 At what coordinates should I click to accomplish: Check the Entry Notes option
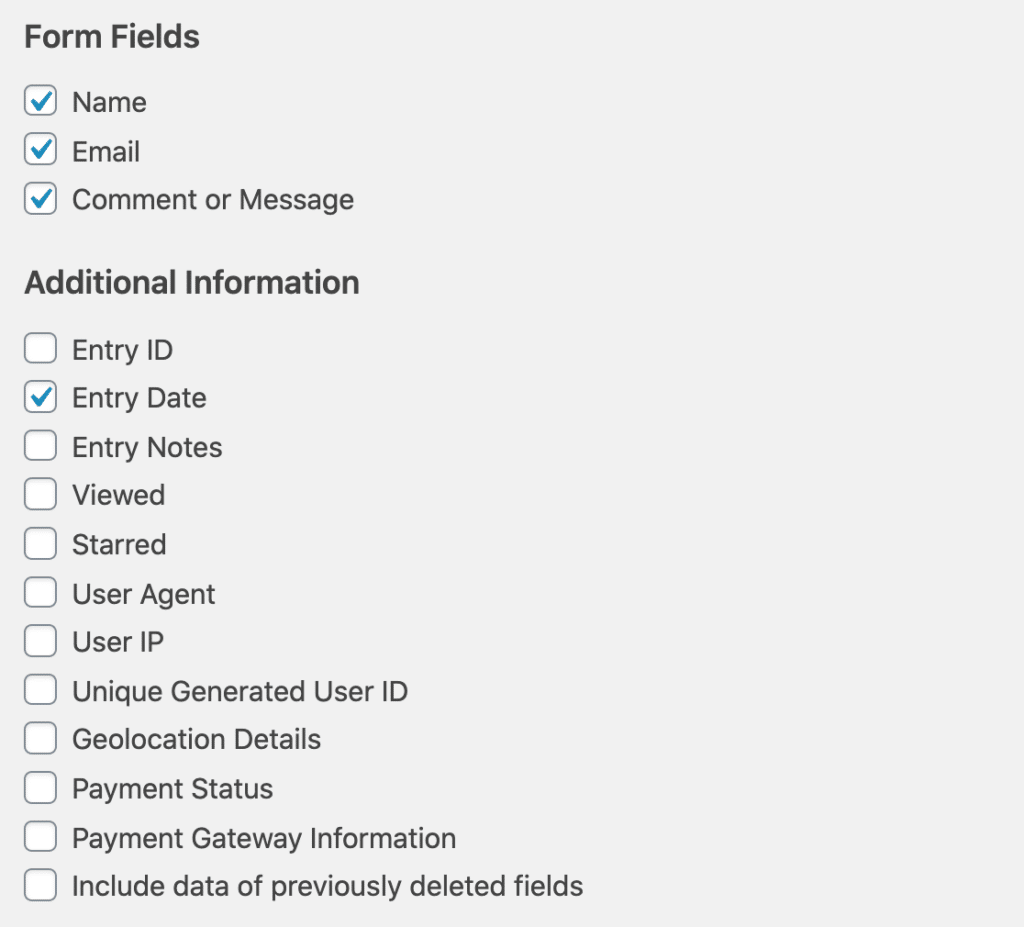click(40, 445)
